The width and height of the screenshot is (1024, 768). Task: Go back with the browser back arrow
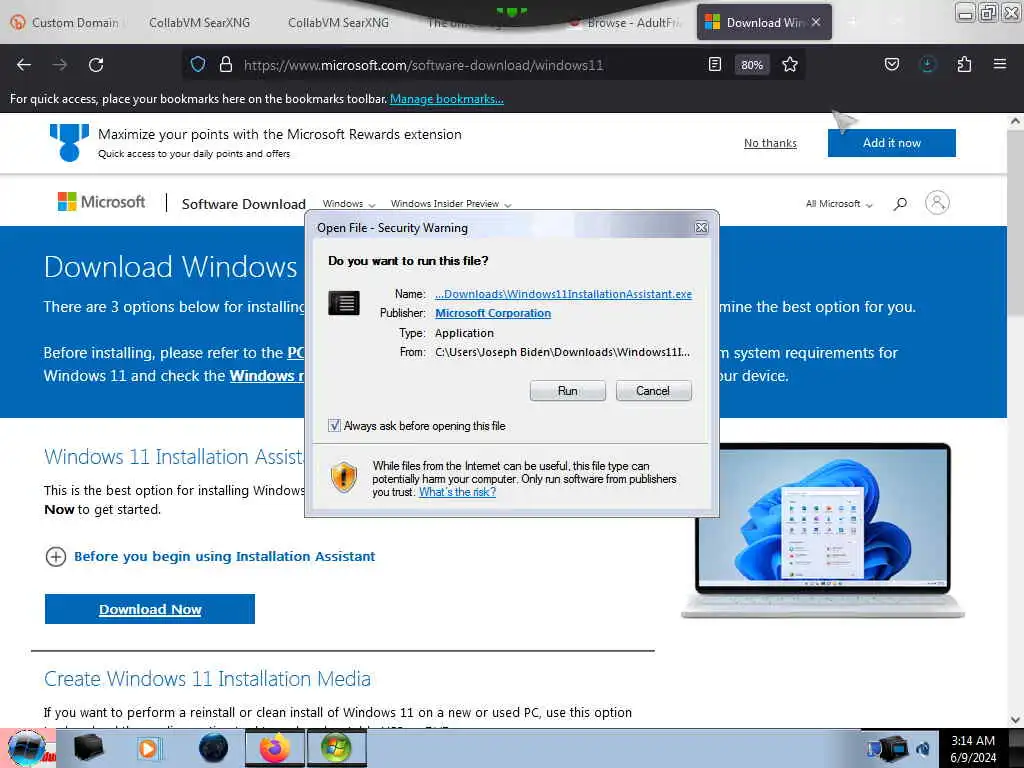(24, 65)
